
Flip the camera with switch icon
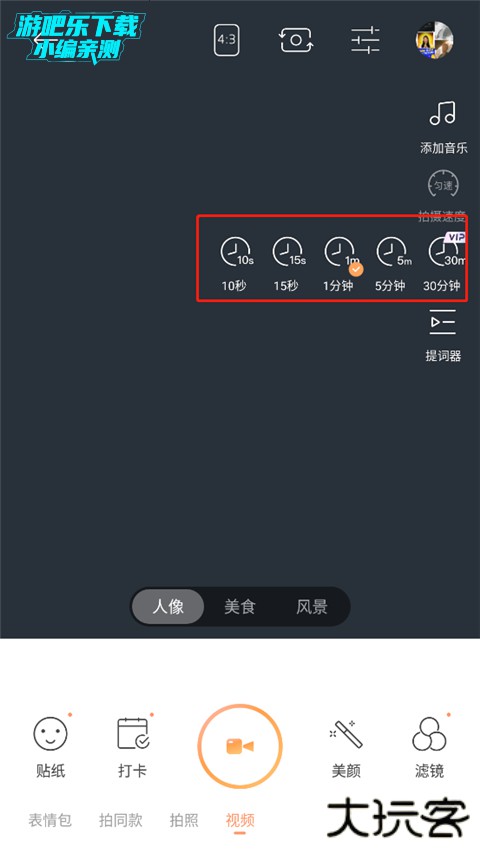(x=296, y=40)
